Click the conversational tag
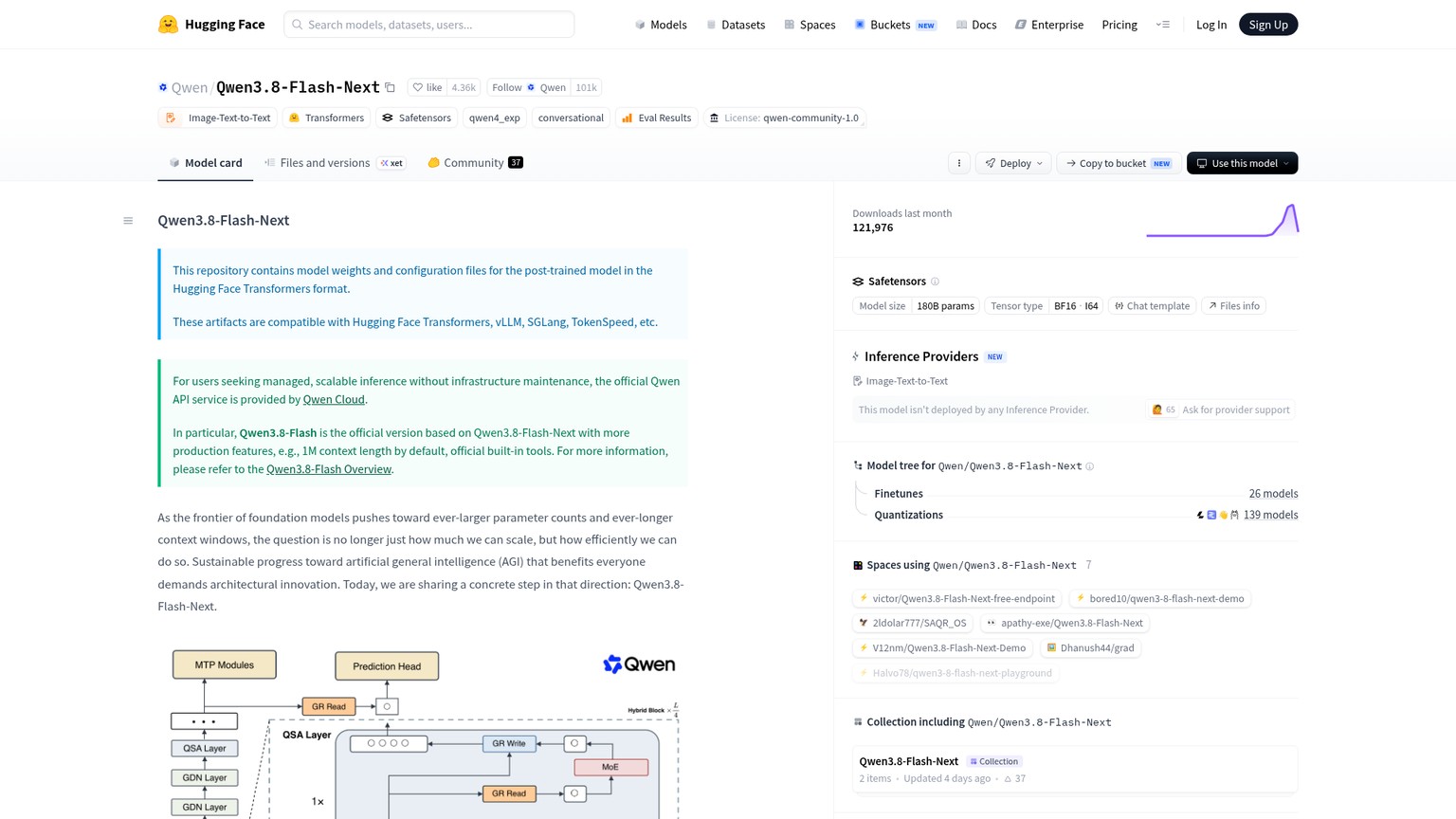This screenshot has height=819, width=1456. tap(571, 118)
